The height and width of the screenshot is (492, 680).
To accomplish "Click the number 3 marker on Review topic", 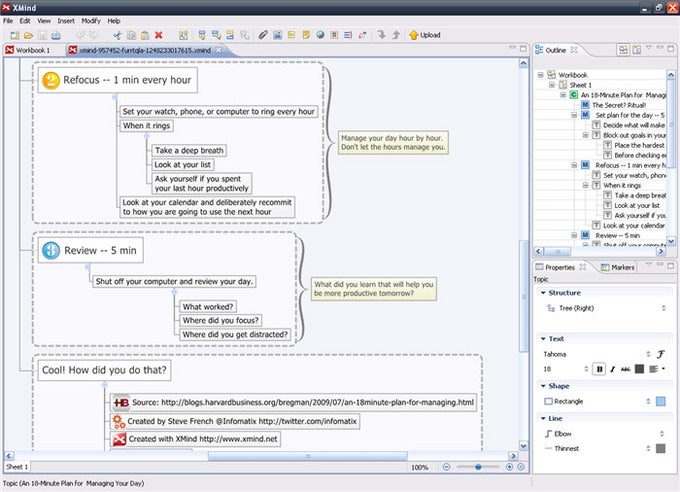I will pyautogui.click(x=51, y=250).
